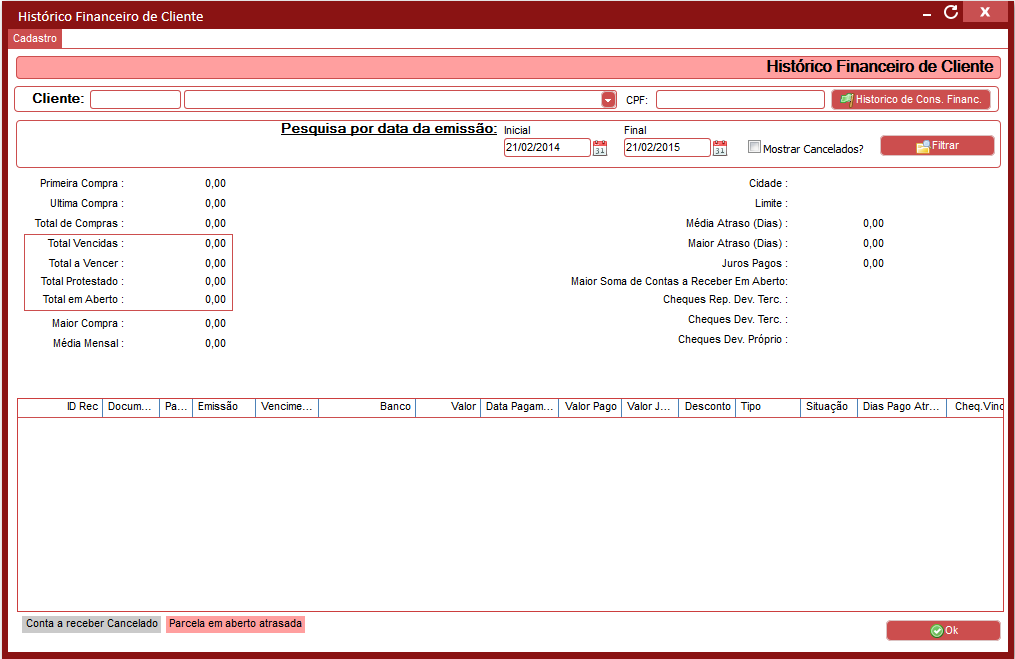Viewport: 1015px width, 659px height.
Task: Confirm with the Ok button
Action: coord(943,631)
